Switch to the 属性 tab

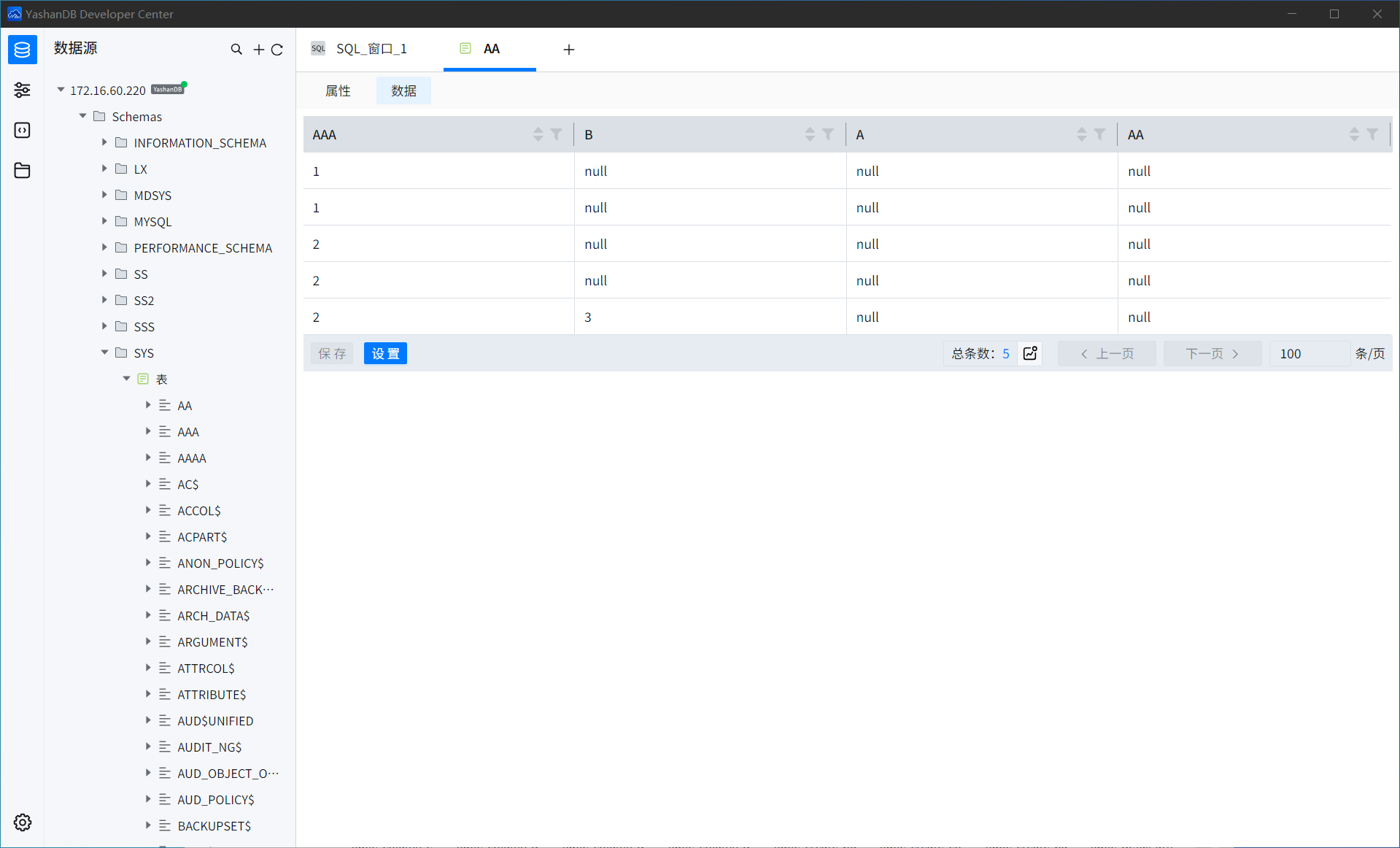338,91
